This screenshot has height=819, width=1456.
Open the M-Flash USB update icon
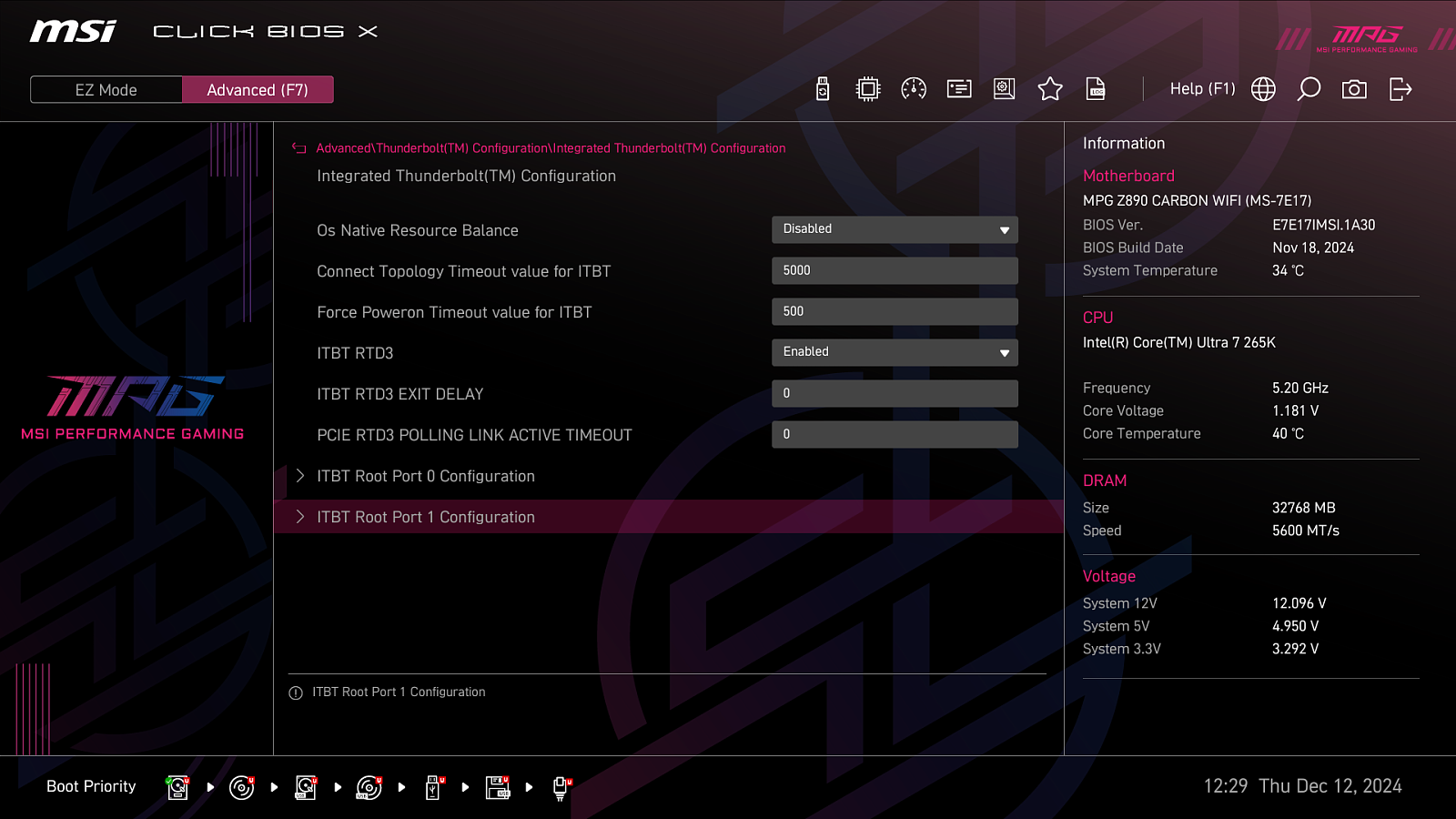(x=823, y=89)
